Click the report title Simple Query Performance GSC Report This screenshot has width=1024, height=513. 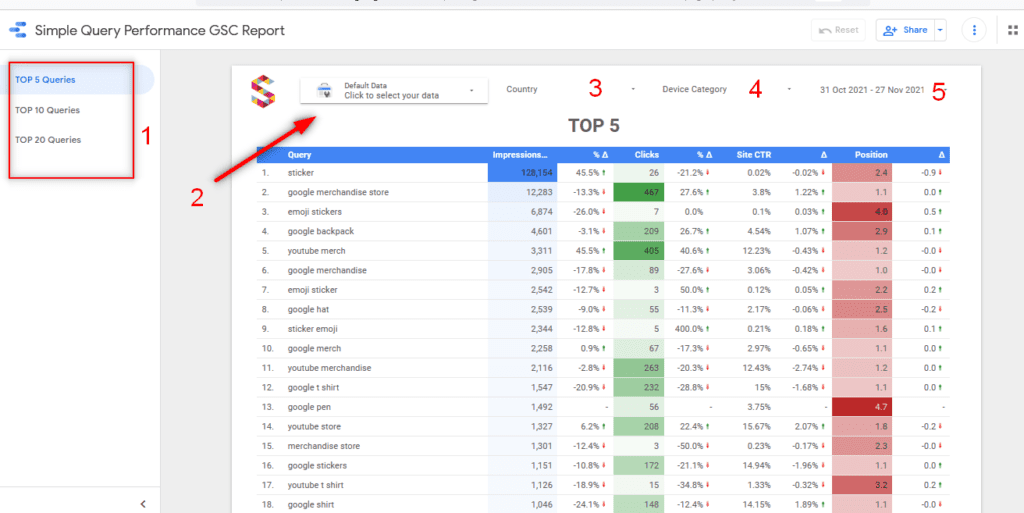[x=159, y=30]
